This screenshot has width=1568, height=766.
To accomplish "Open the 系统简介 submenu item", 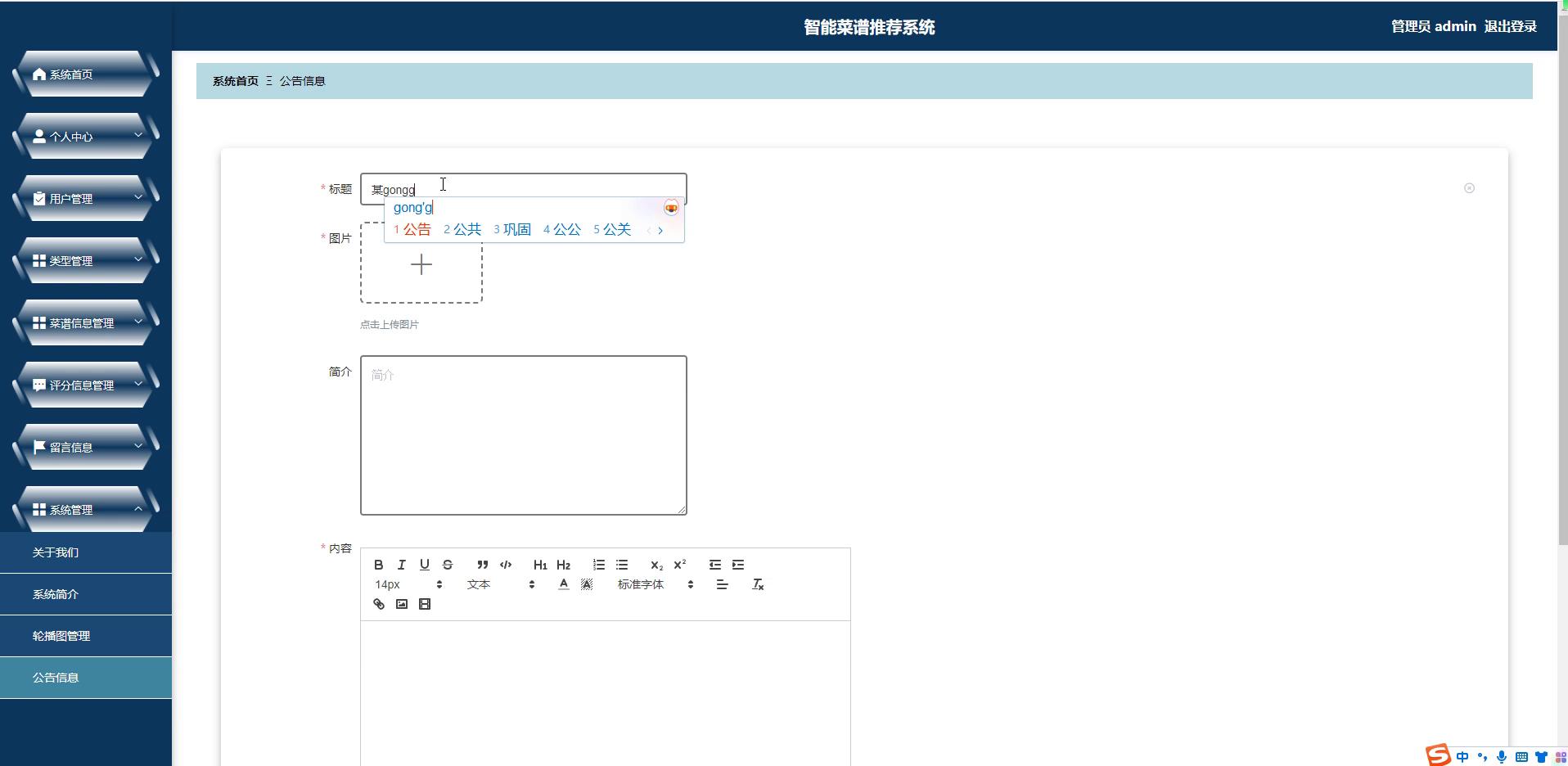I will coord(86,594).
